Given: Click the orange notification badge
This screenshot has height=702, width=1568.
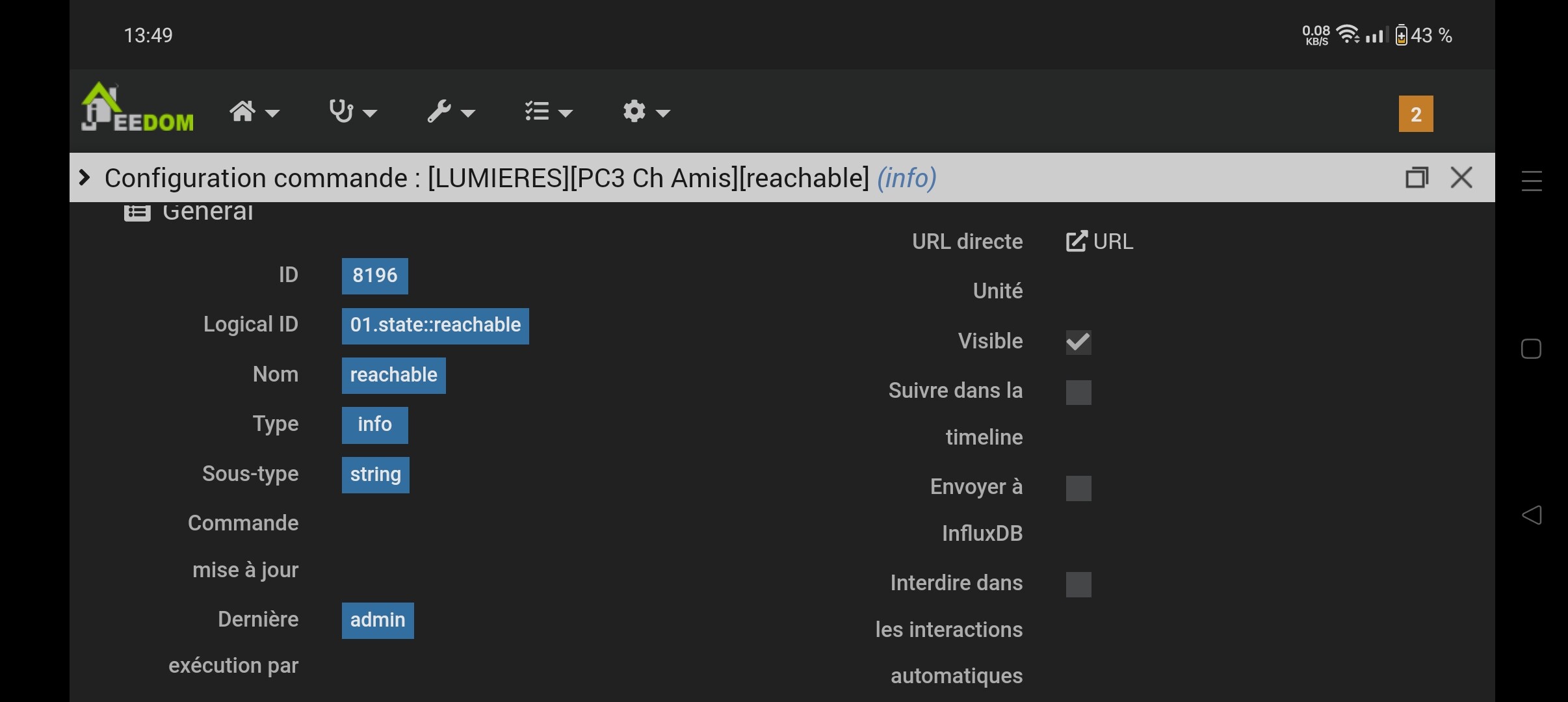Looking at the screenshot, I should click(x=1415, y=114).
